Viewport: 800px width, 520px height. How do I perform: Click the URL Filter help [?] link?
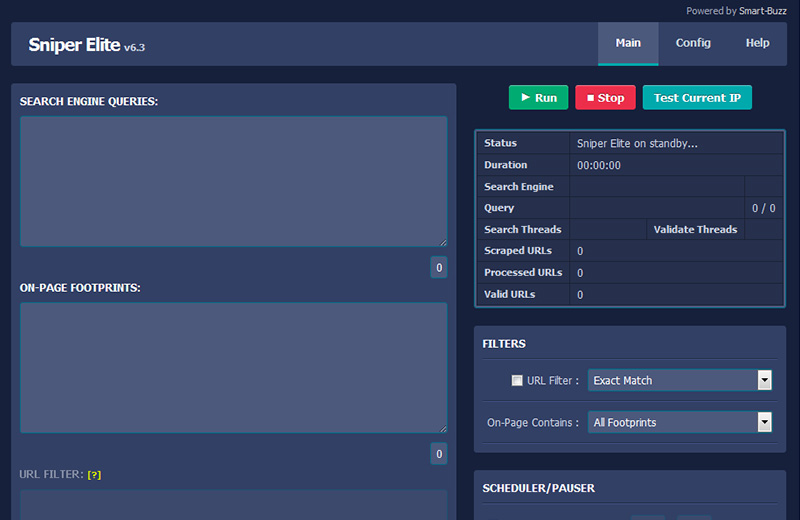pos(94,475)
